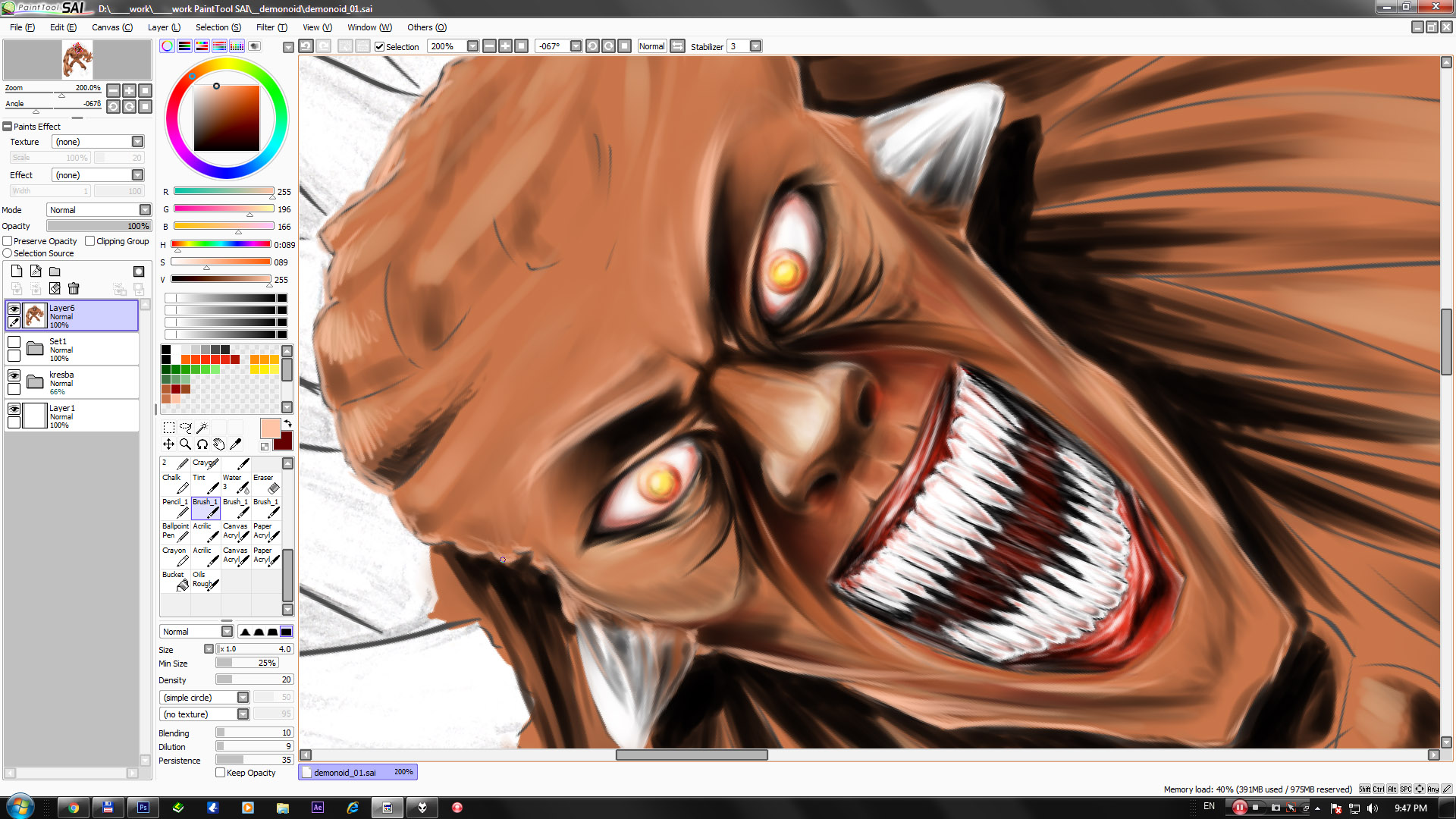Enable Preserve Opacity checkbox
The image size is (1456, 819).
click(8, 241)
